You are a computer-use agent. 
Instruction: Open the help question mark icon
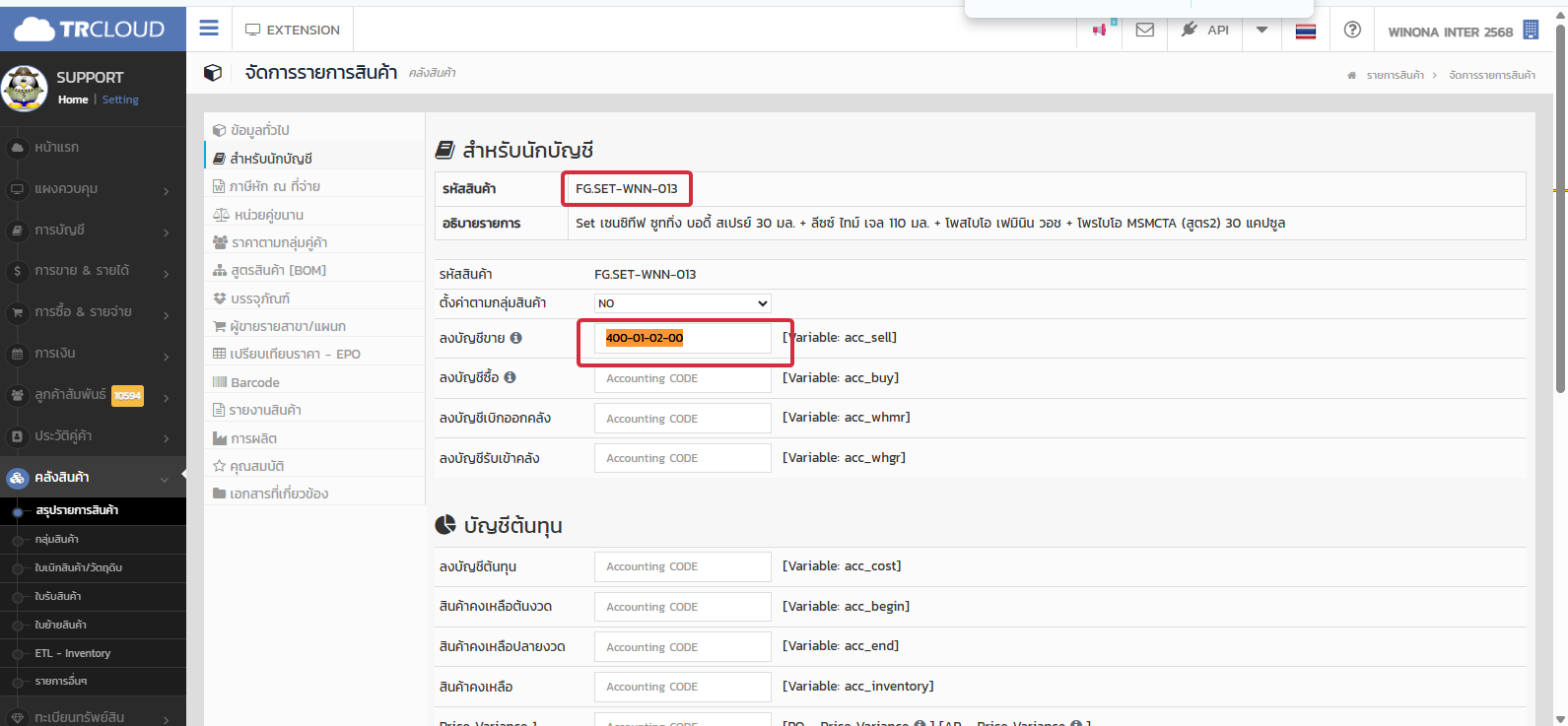point(1352,30)
